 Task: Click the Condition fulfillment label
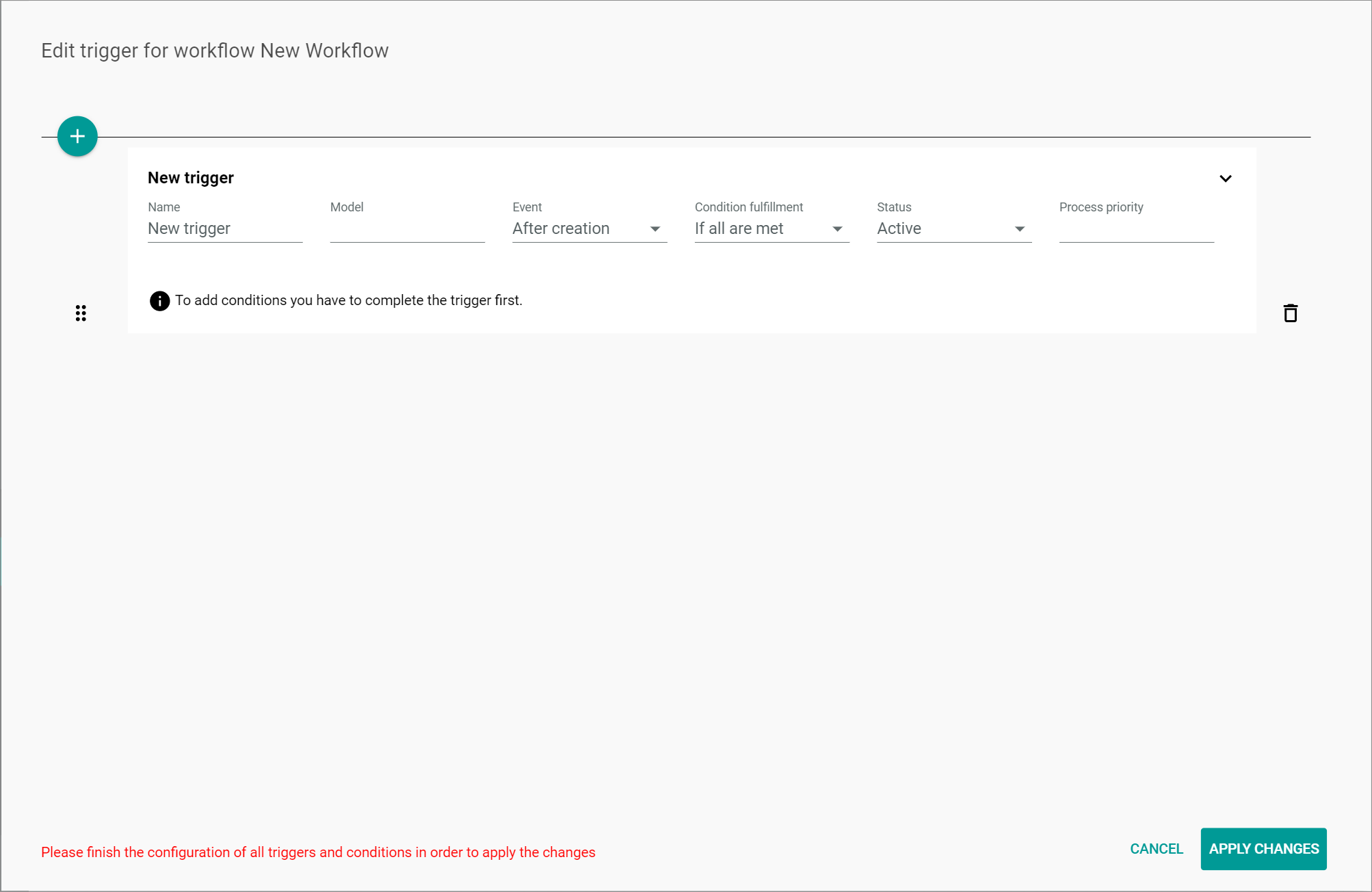(x=749, y=207)
